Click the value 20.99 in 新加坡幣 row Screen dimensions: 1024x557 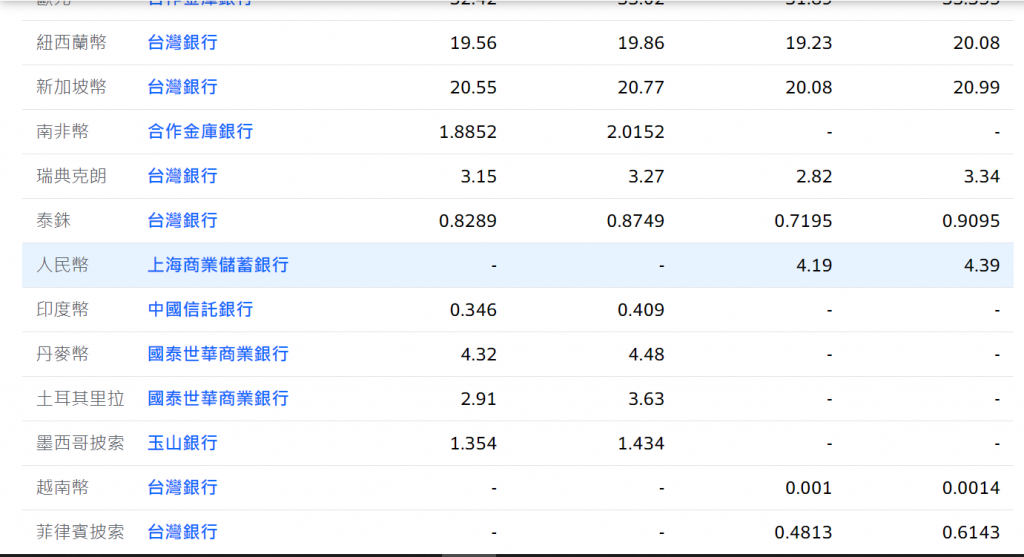click(x=976, y=88)
